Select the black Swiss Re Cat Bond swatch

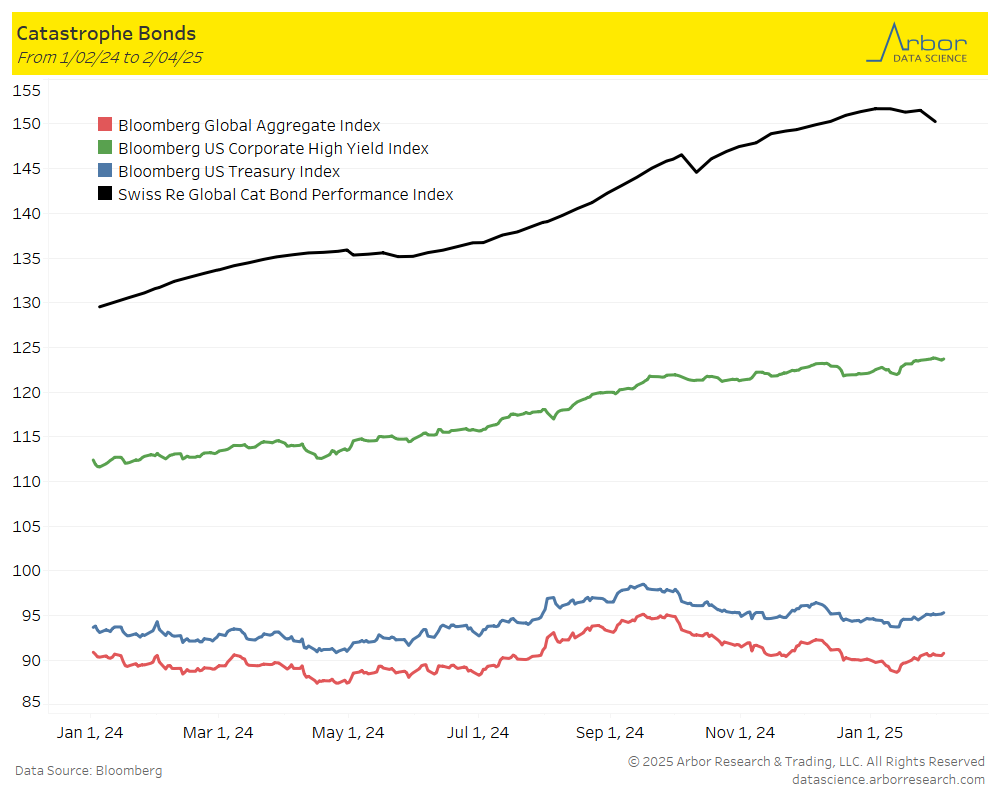pos(104,194)
